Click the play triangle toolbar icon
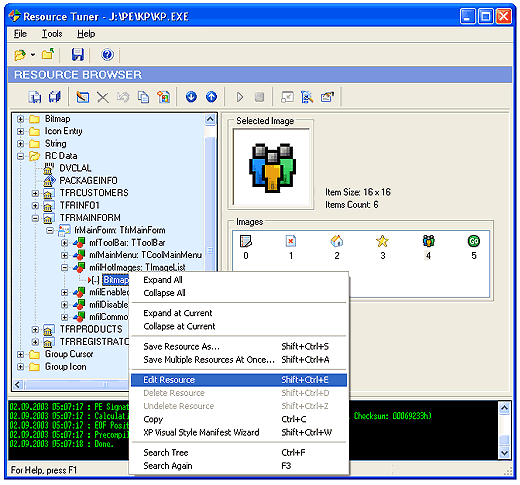520x485 pixels. tap(240, 97)
